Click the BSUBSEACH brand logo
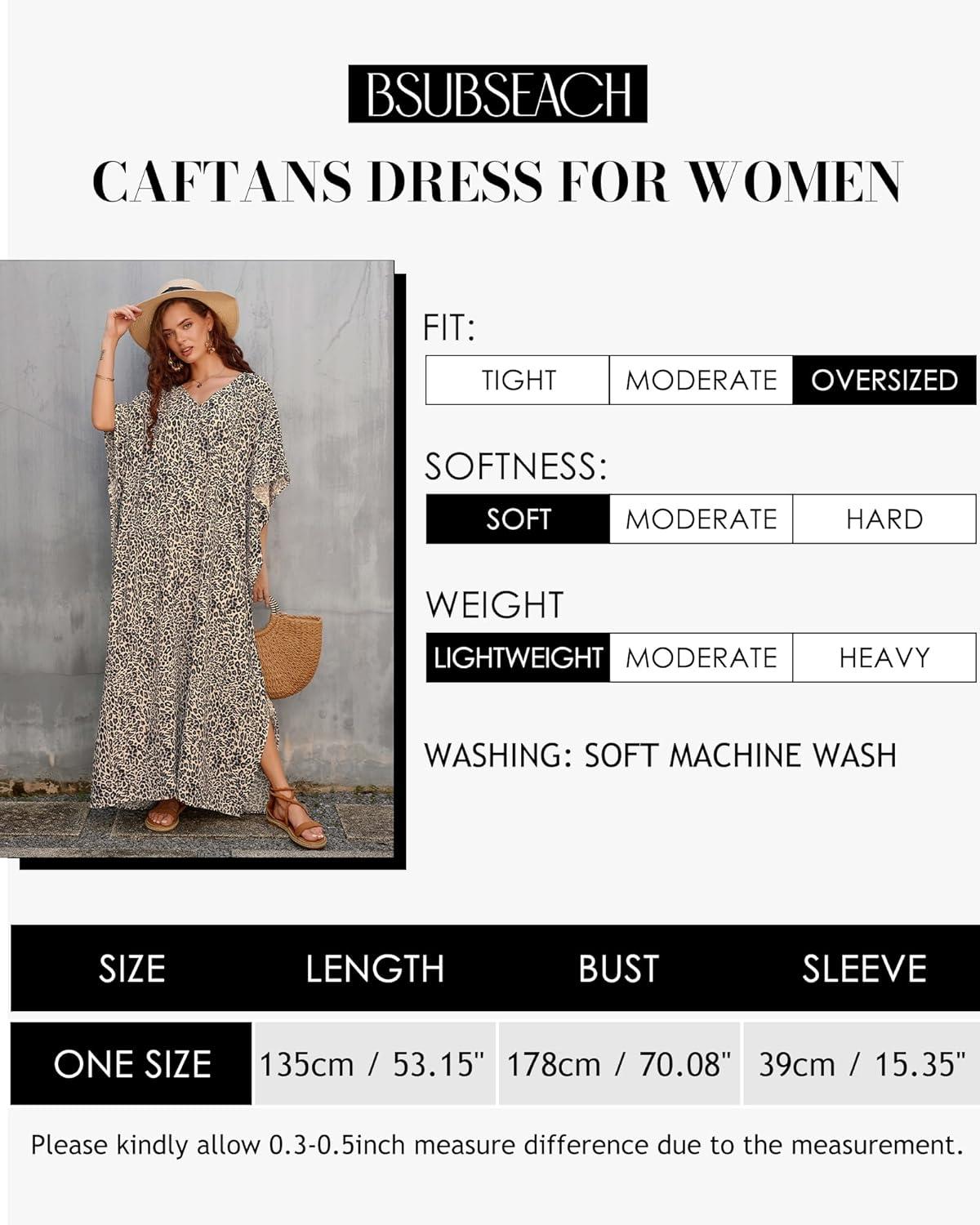 point(497,94)
